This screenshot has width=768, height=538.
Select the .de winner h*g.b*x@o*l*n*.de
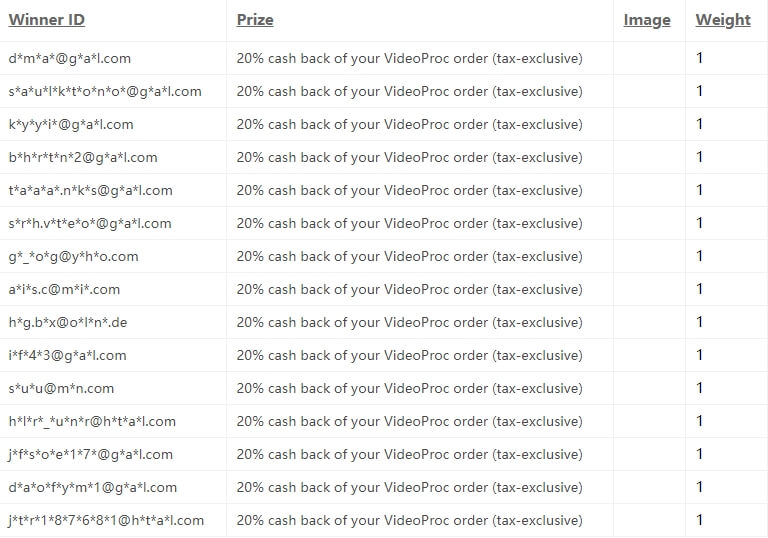[x=68, y=322]
